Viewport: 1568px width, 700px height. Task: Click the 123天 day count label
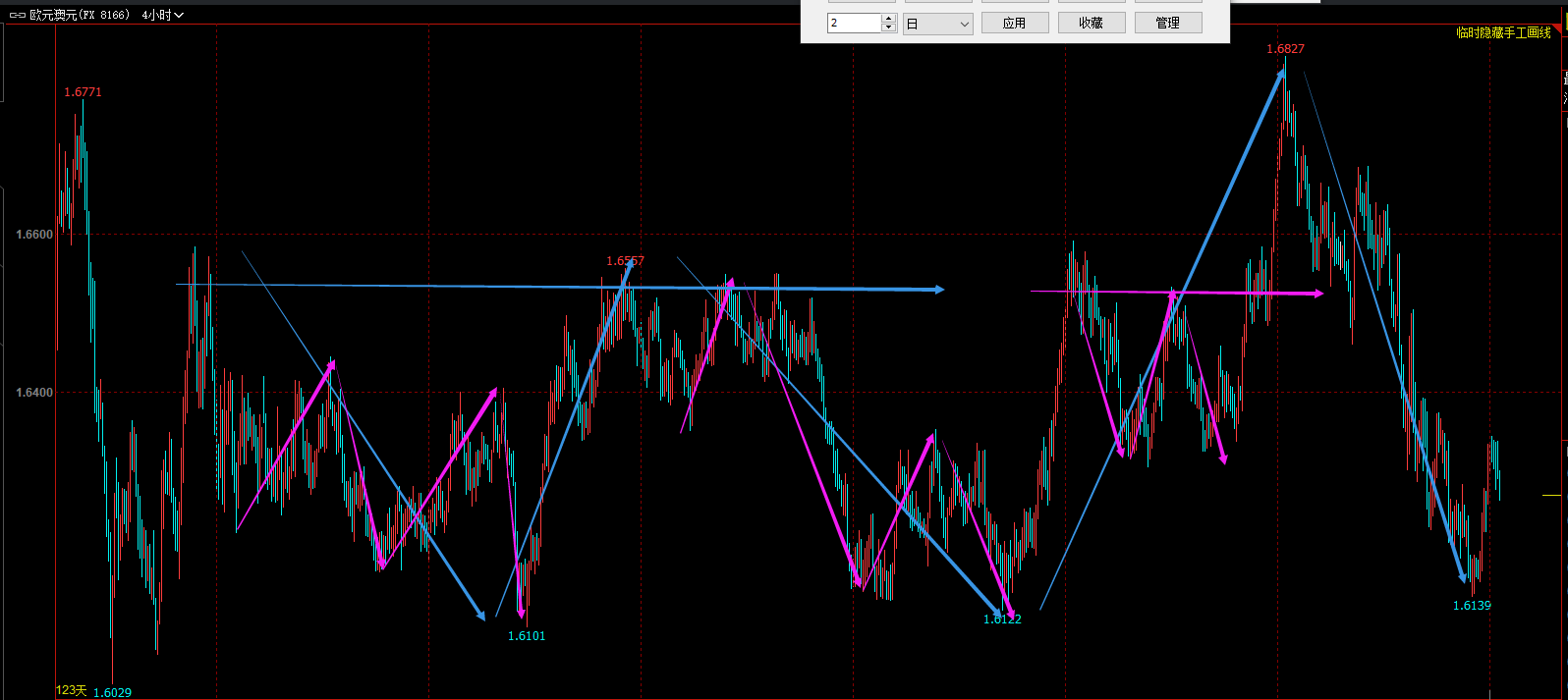(72, 691)
